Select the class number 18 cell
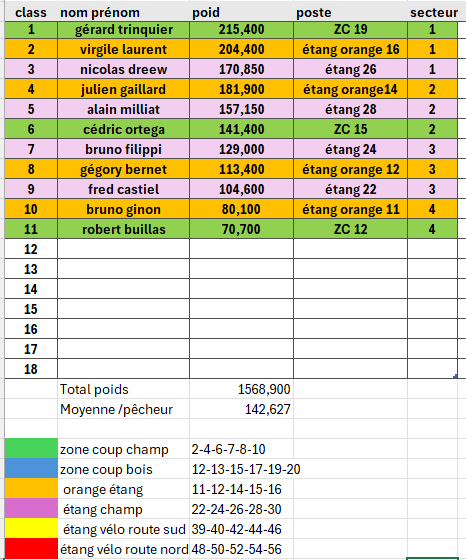The width and height of the screenshot is (466, 560). tap(31, 369)
